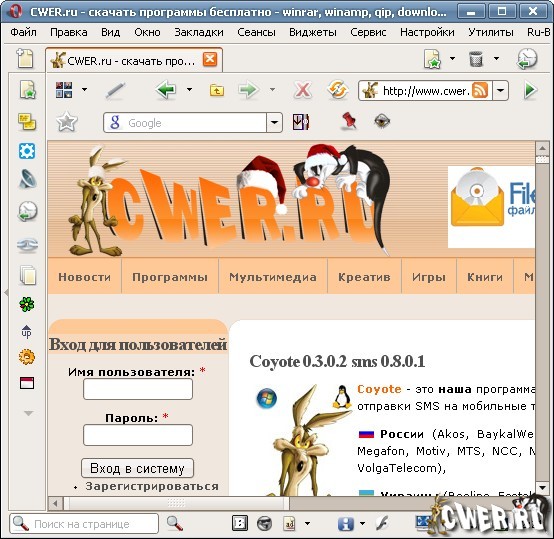Expand the dropdown next to the bookmark page icon

(452, 59)
